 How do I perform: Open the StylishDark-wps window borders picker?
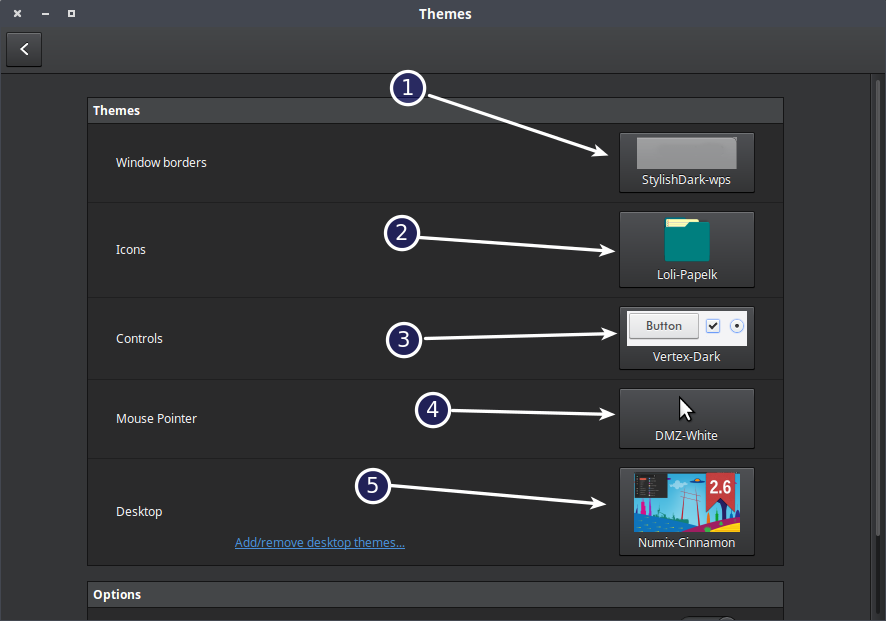(687, 161)
